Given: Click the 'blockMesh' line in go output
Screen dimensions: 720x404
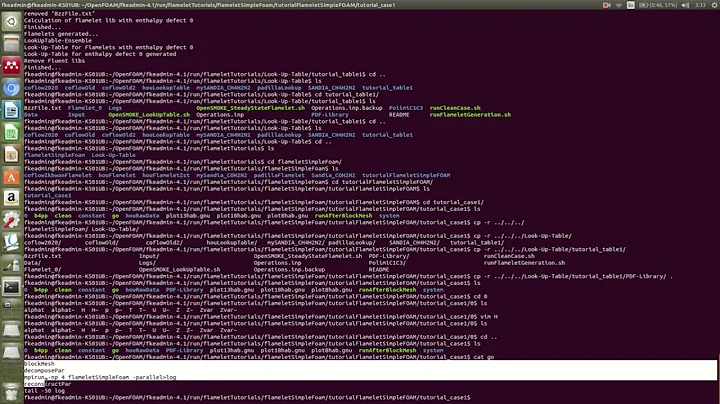Looking at the screenshot, I should click(39, 364).
